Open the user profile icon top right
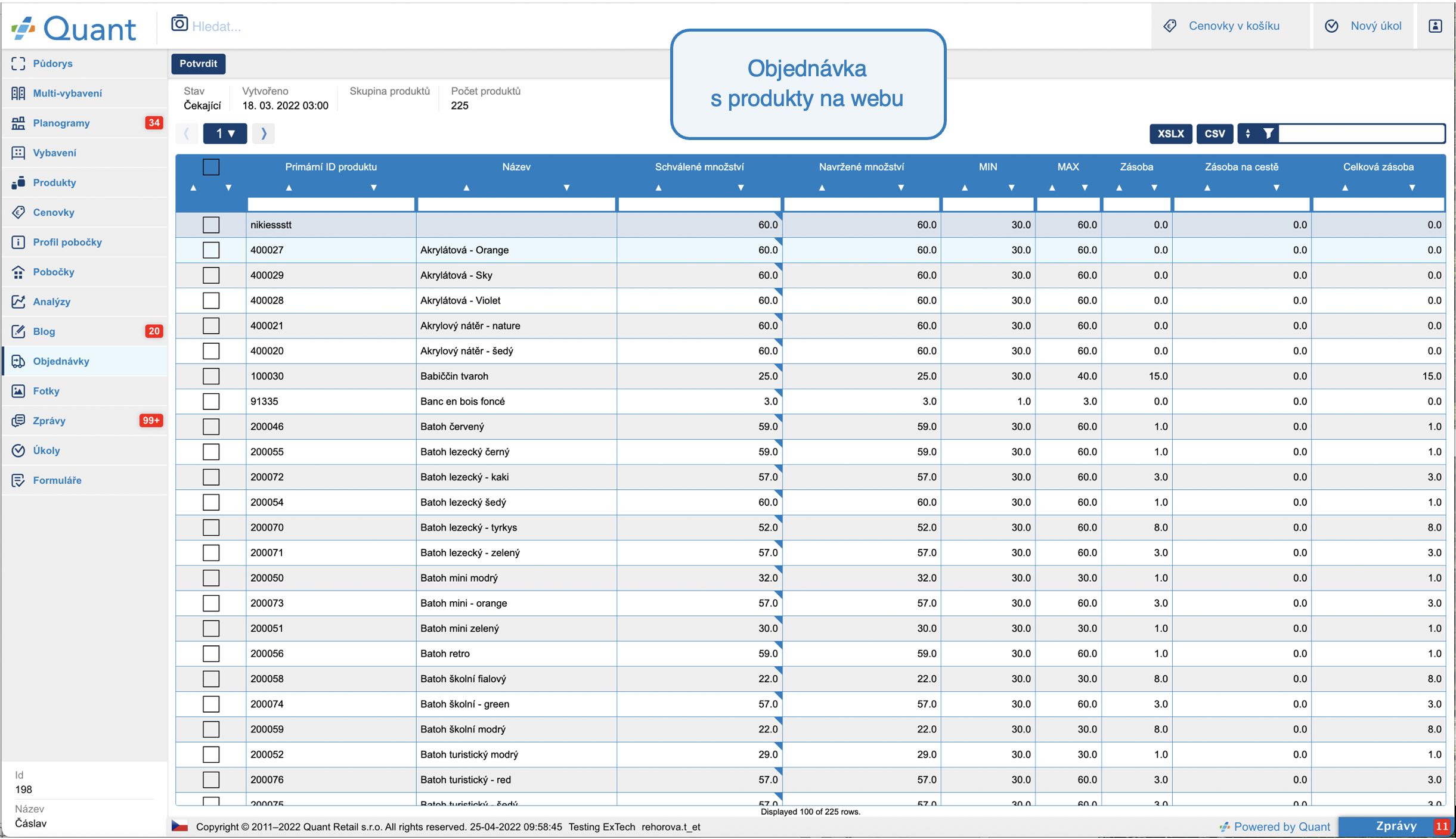Viewport: 1456px width, 839px height. pyautogui.click(x=1435, y=26)
